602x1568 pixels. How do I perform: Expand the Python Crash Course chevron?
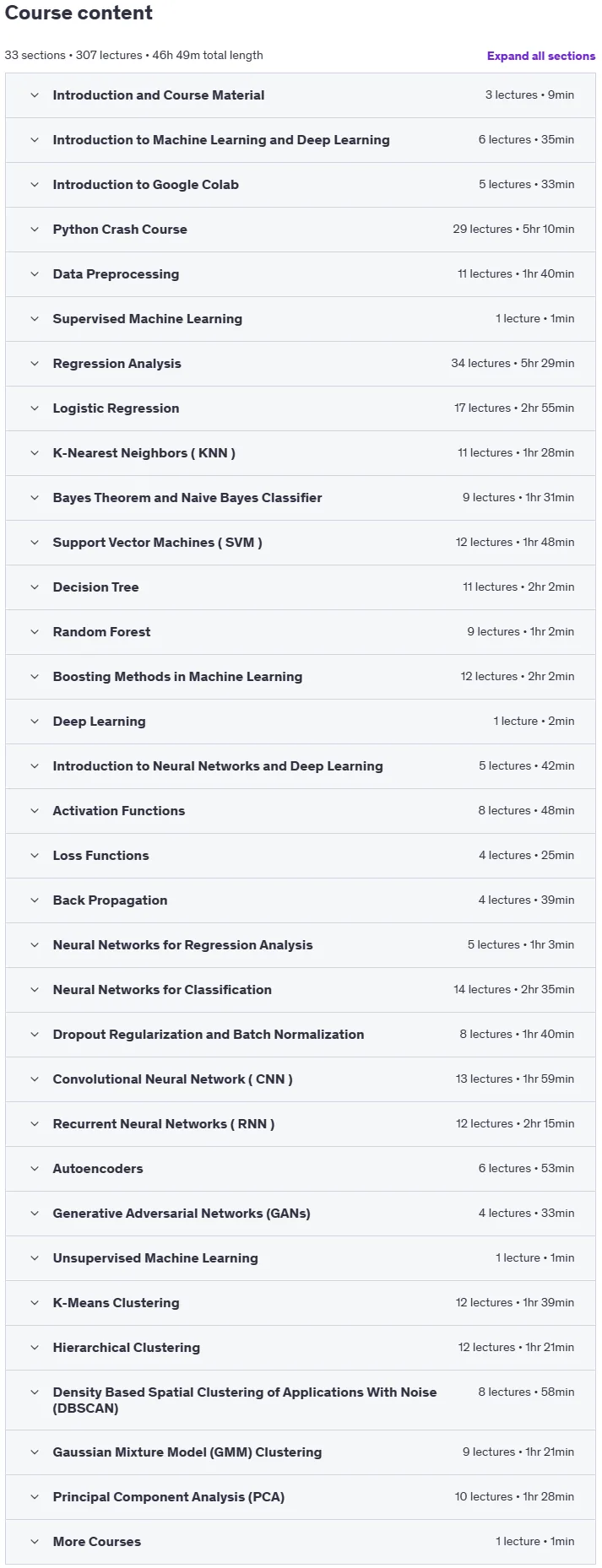pyautogui.click(x=35, y=230)
